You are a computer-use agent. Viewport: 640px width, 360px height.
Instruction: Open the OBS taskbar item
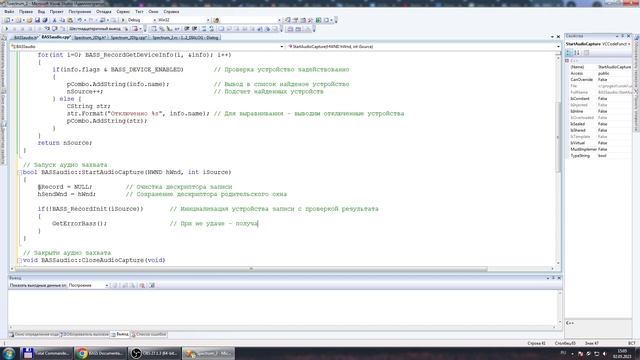[x=155, y=353]
